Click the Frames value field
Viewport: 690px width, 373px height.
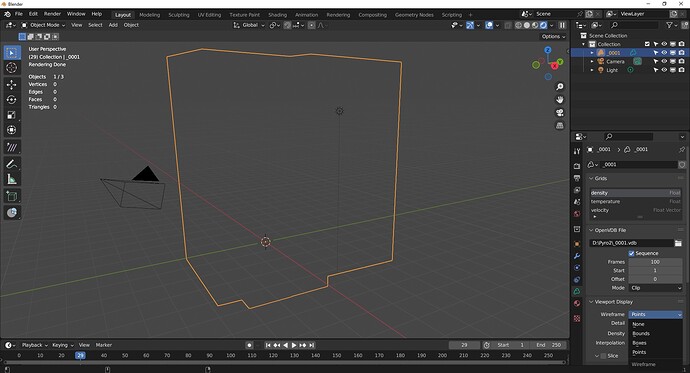655,262
